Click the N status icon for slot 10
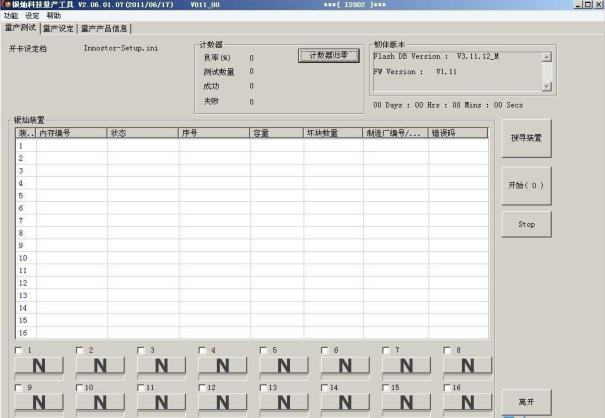The image size is (605, 418). [x=100, y=403]
